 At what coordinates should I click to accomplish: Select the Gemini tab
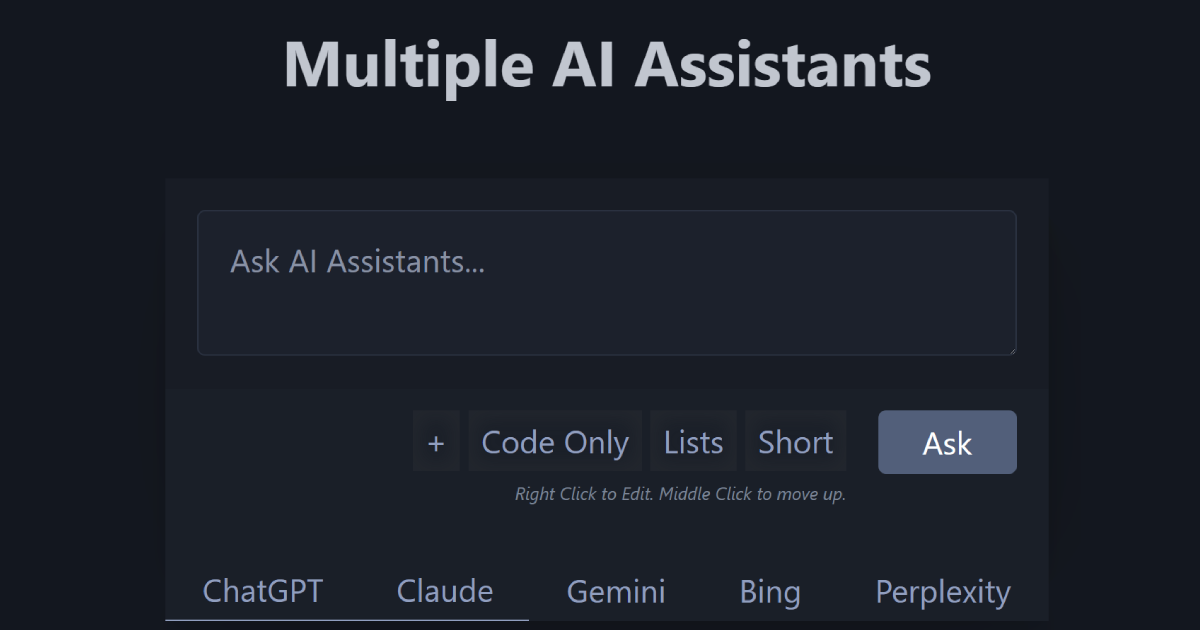(x=616, y=591)
